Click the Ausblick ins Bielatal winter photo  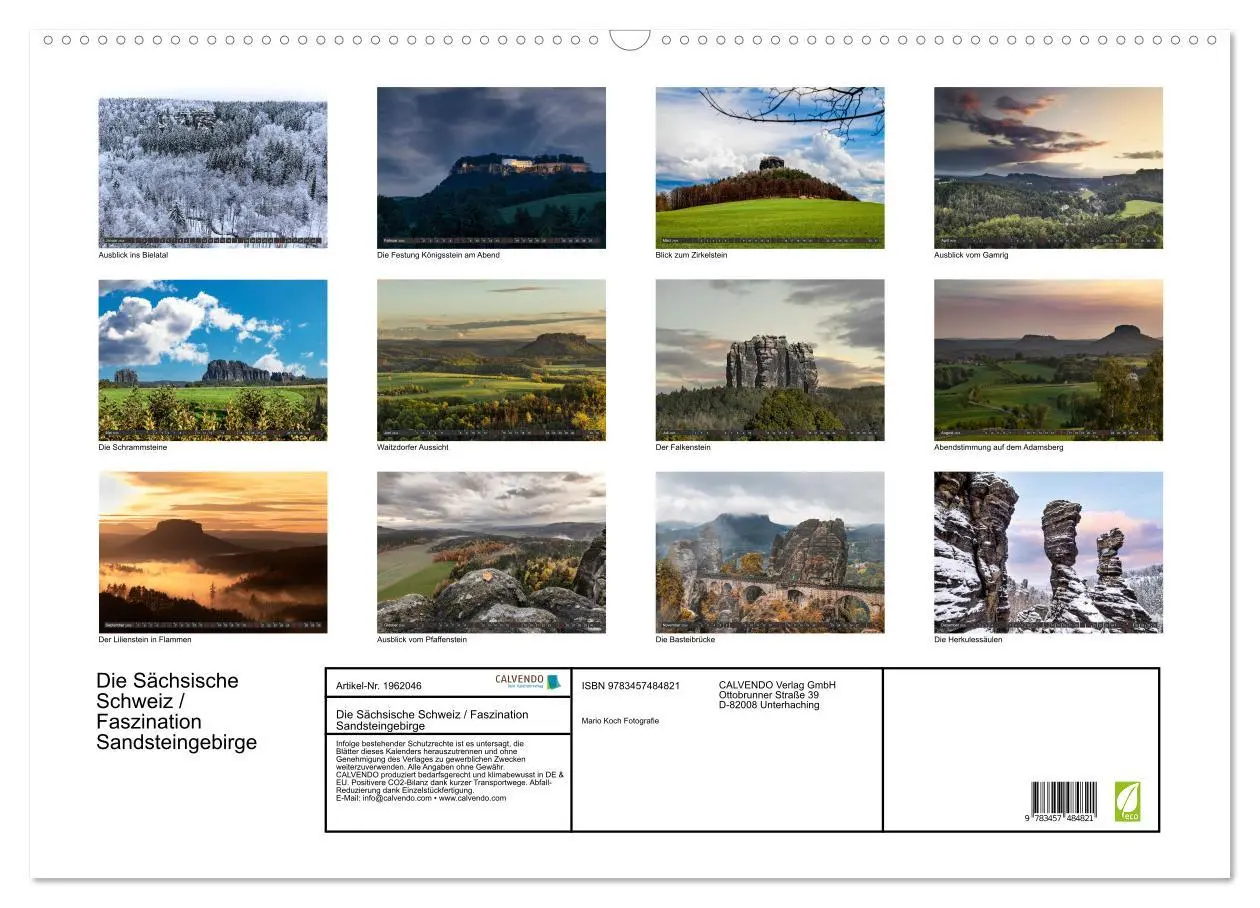point(213,168)
